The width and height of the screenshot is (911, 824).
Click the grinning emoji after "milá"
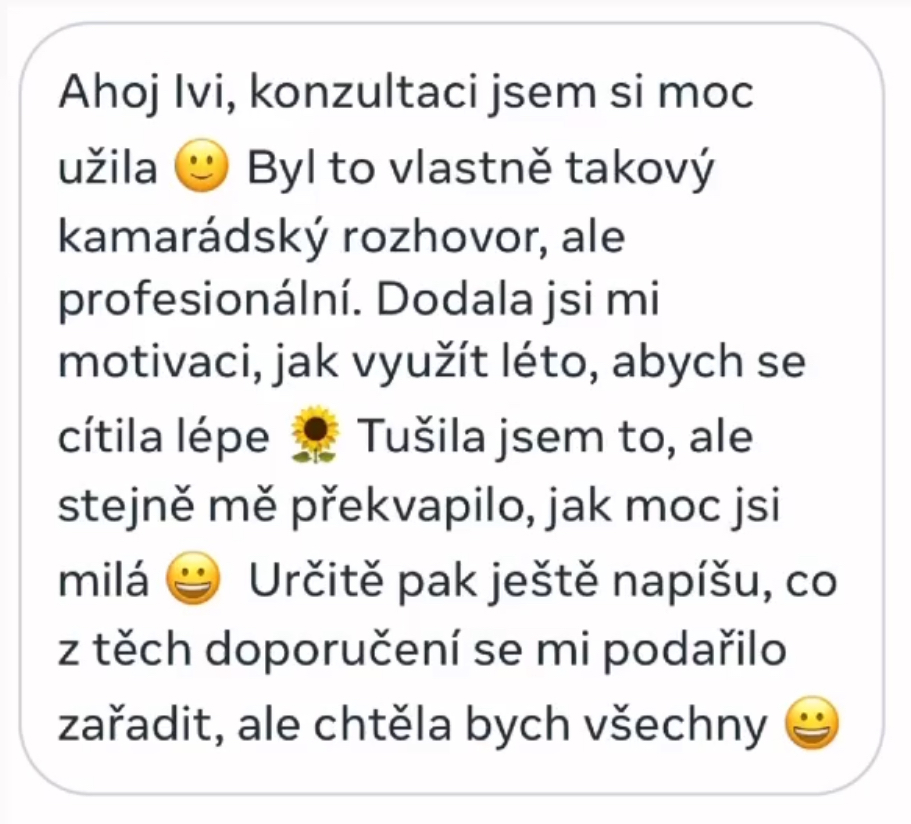click(193, 578)
